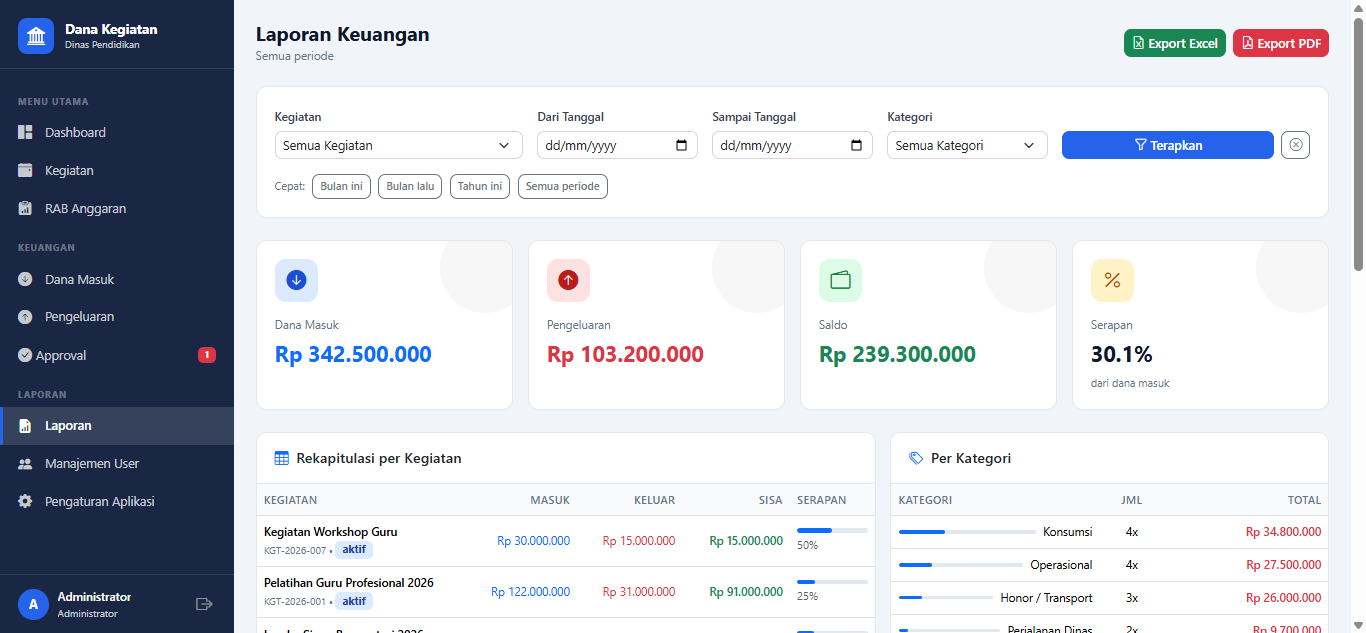Click the Kegiatan Workshop Guru 50% progress bar
This screenshot has width=1366, height=633.
tap(832, 530)
